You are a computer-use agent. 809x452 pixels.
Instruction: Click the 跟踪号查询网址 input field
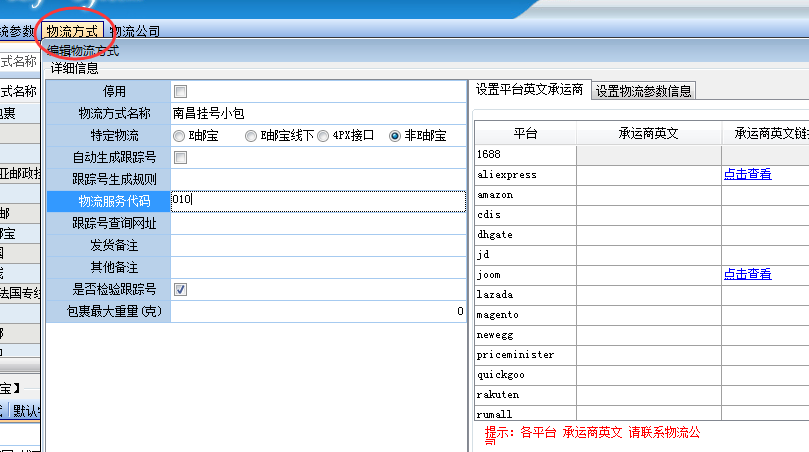318,223
